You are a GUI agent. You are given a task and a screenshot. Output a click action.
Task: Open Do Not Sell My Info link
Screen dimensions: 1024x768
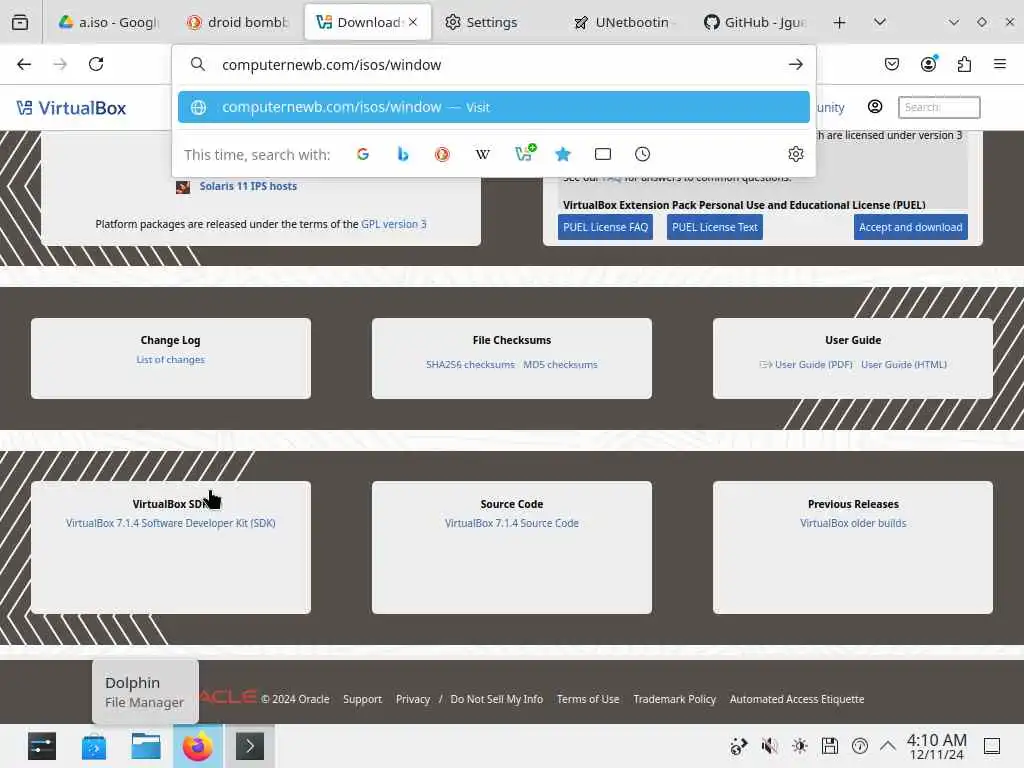coord(496,699)
